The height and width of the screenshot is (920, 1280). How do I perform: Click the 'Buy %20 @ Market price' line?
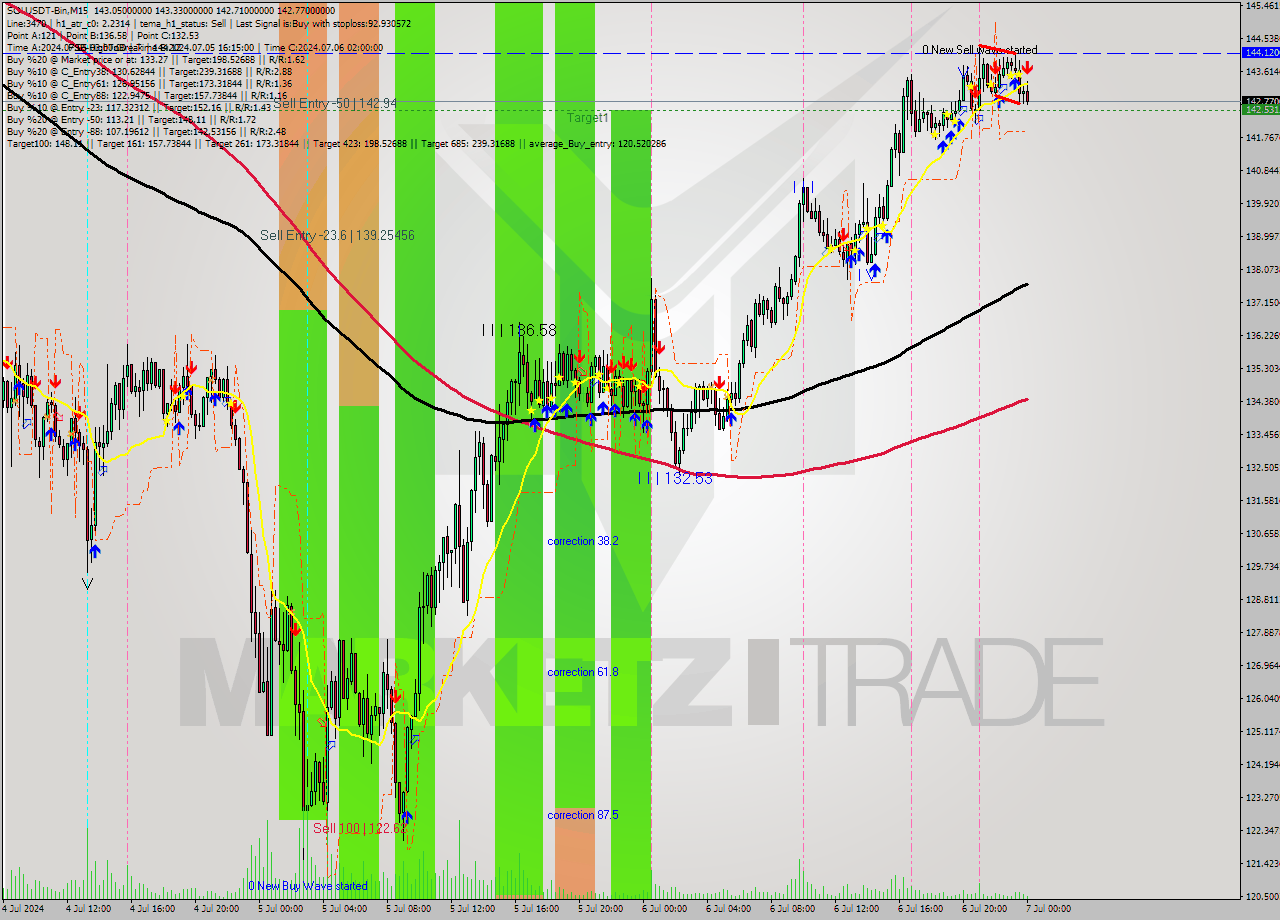155,59
